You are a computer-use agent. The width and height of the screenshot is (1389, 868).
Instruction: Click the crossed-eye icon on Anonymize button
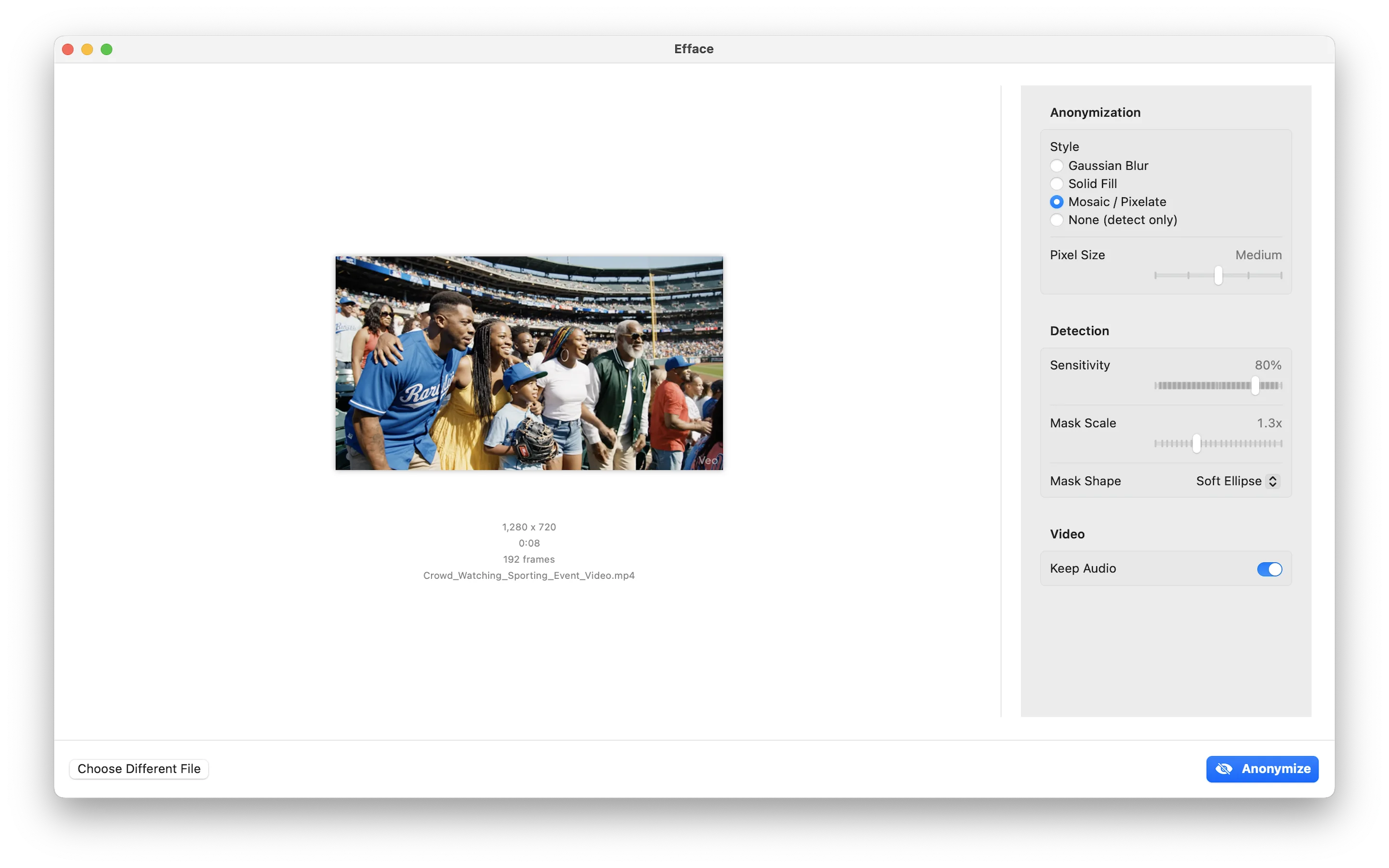tap(1223, 769)
